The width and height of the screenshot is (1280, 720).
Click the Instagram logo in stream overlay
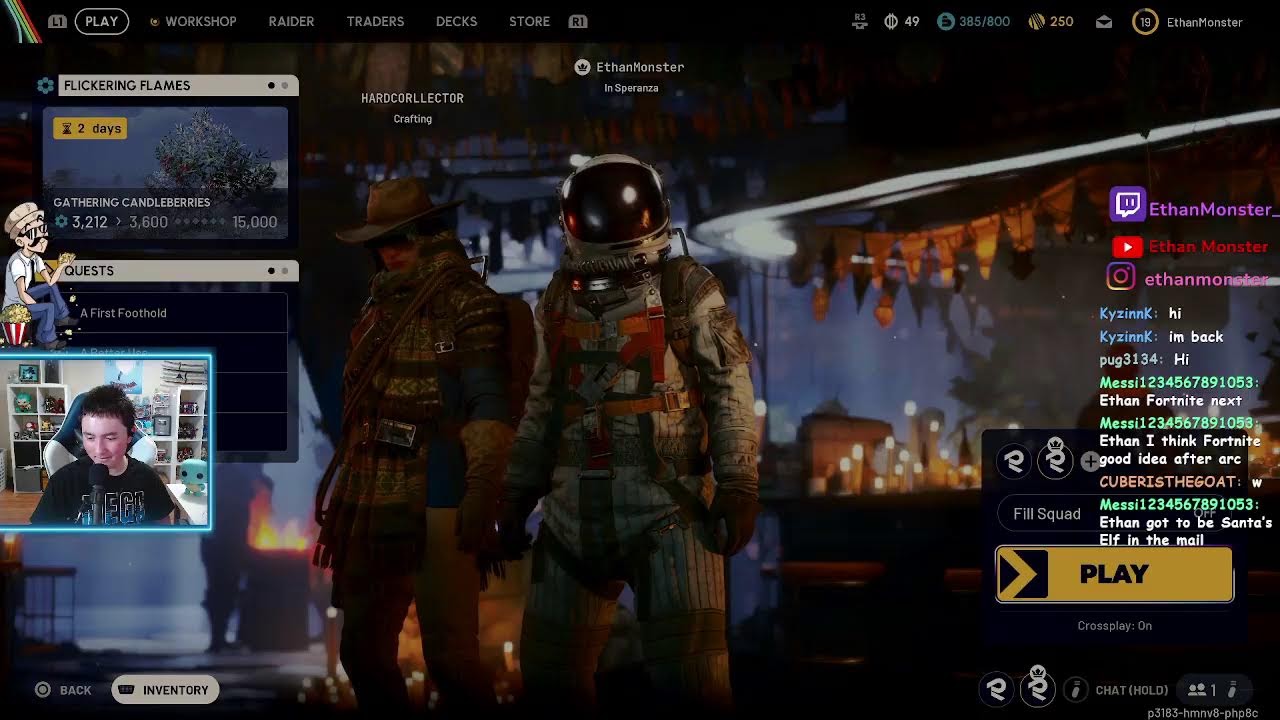[x=1121, y=277]
